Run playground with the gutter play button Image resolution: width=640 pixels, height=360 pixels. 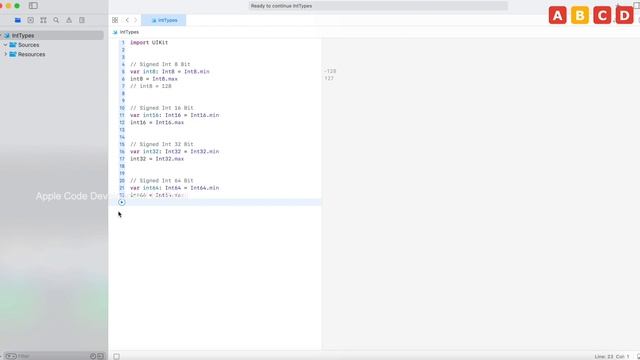(122, 202)
